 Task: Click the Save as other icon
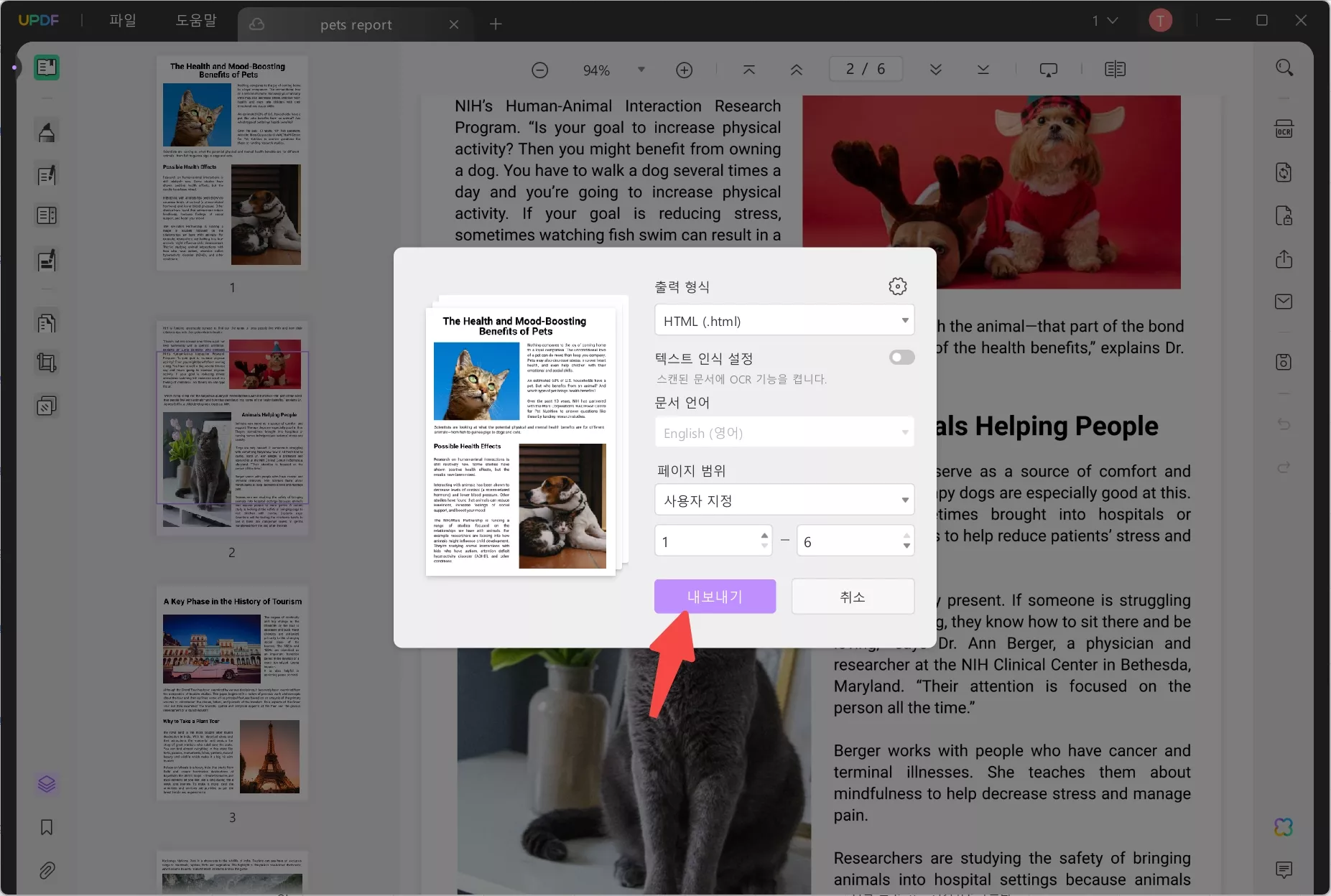click(x=1284, y=362)
